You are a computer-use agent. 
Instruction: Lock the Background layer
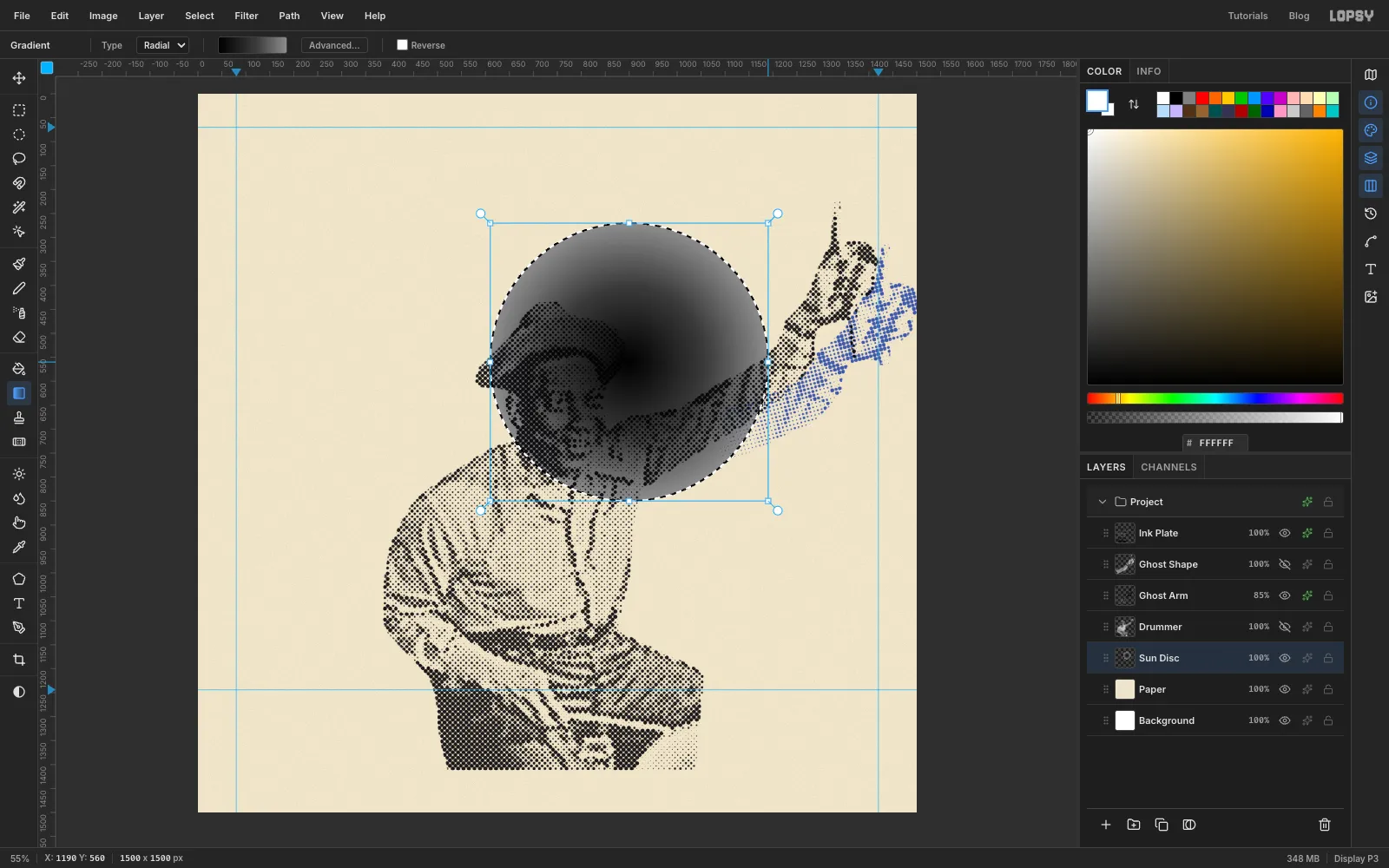tap(1328, 720)
